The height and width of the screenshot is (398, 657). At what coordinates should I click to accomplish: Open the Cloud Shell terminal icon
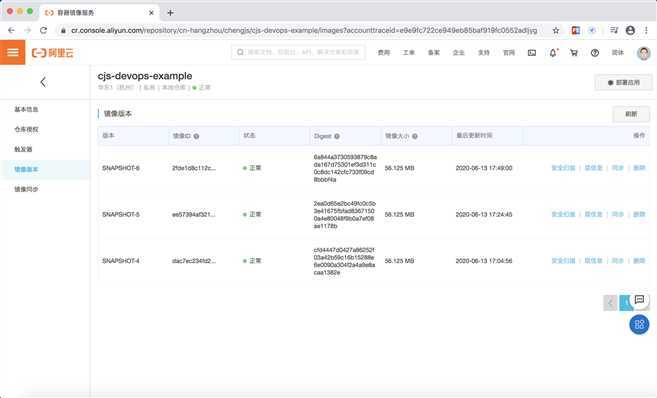coord(532,53)
